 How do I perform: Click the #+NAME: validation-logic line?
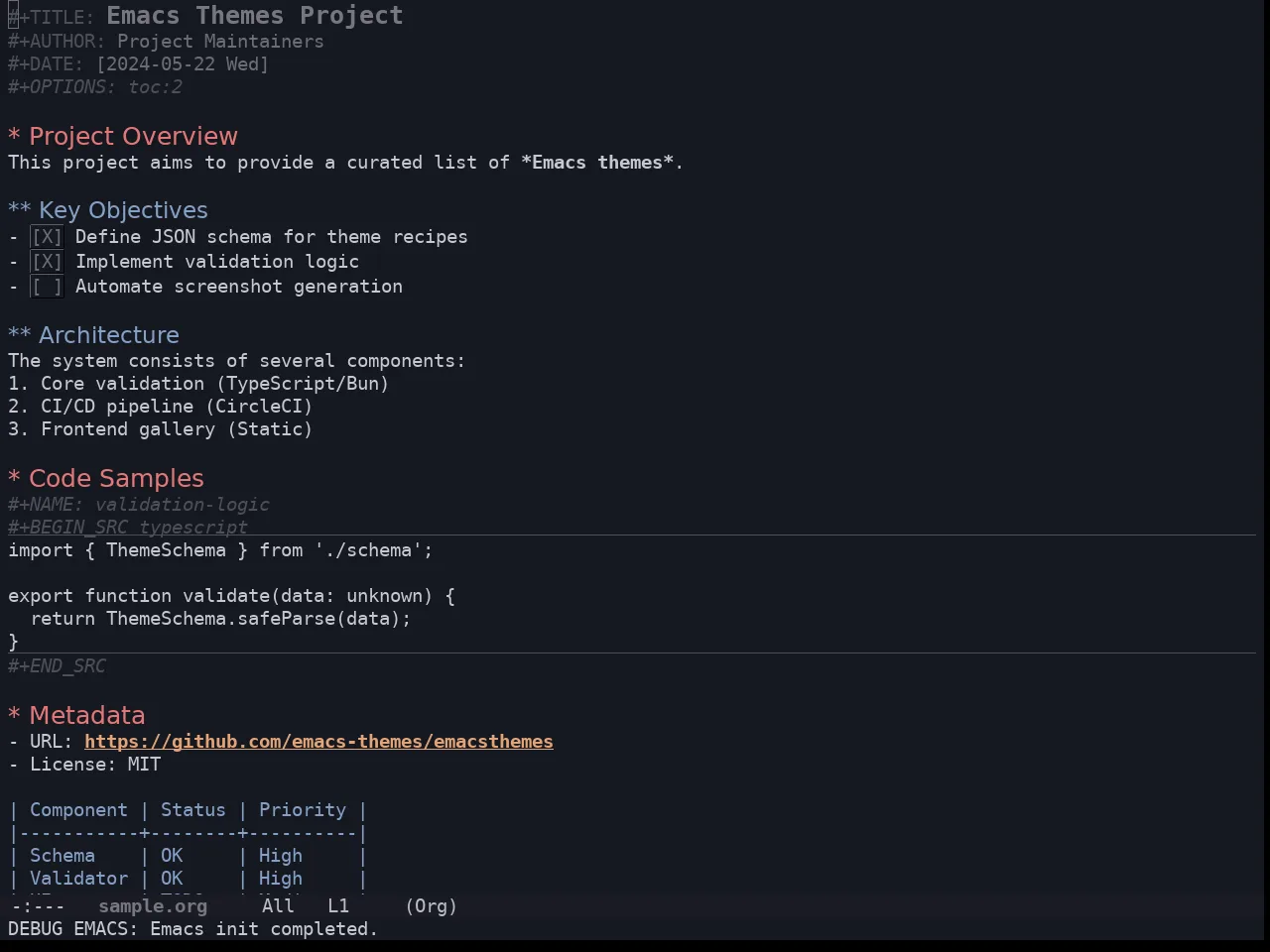(139, 505)
